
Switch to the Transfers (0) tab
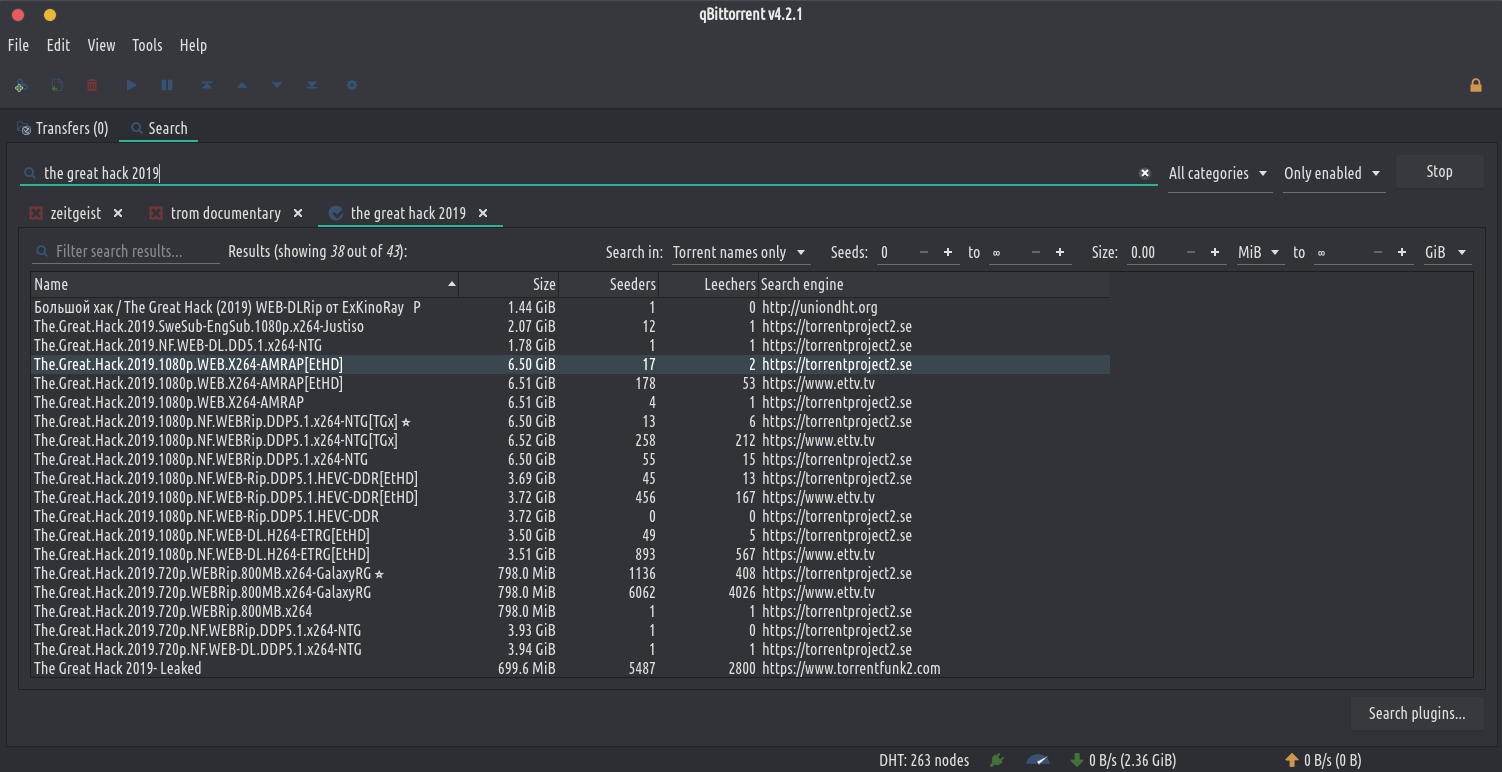click(x=62, y=128)
